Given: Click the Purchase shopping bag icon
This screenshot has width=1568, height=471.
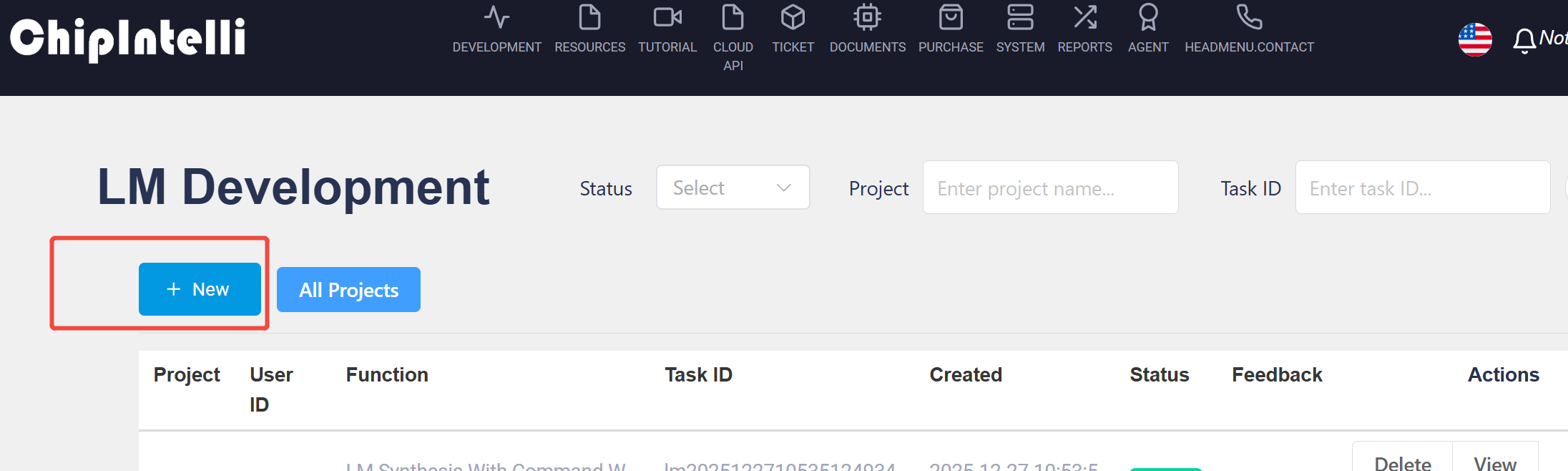Looking at the screenshot, I should 951,17.
